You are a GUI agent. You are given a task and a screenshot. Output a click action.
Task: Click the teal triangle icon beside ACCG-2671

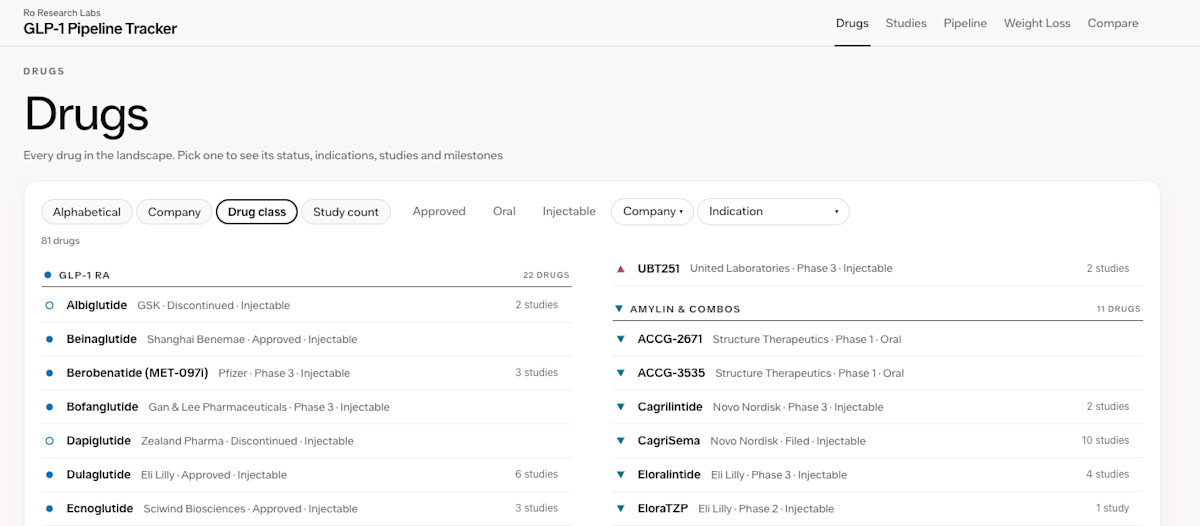tap(620, 339)
